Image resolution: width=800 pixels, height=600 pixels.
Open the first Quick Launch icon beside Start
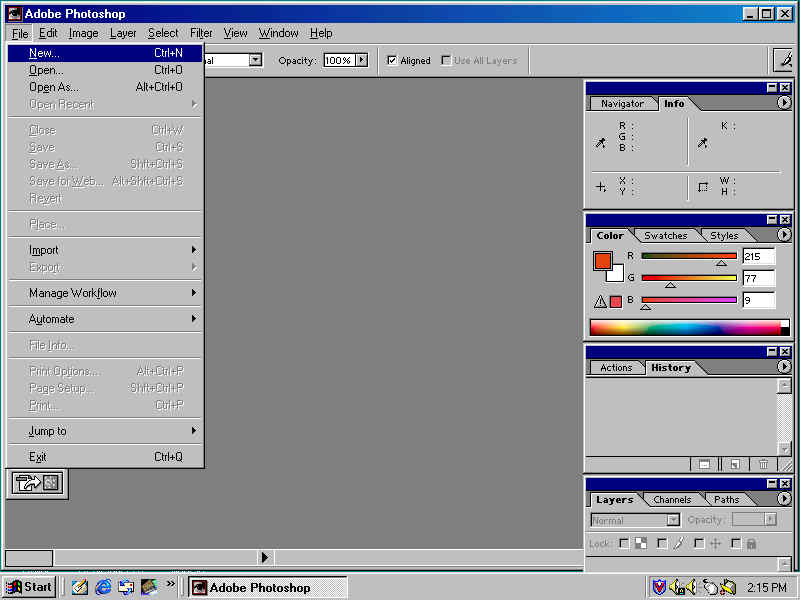click(x=80, y=587)
